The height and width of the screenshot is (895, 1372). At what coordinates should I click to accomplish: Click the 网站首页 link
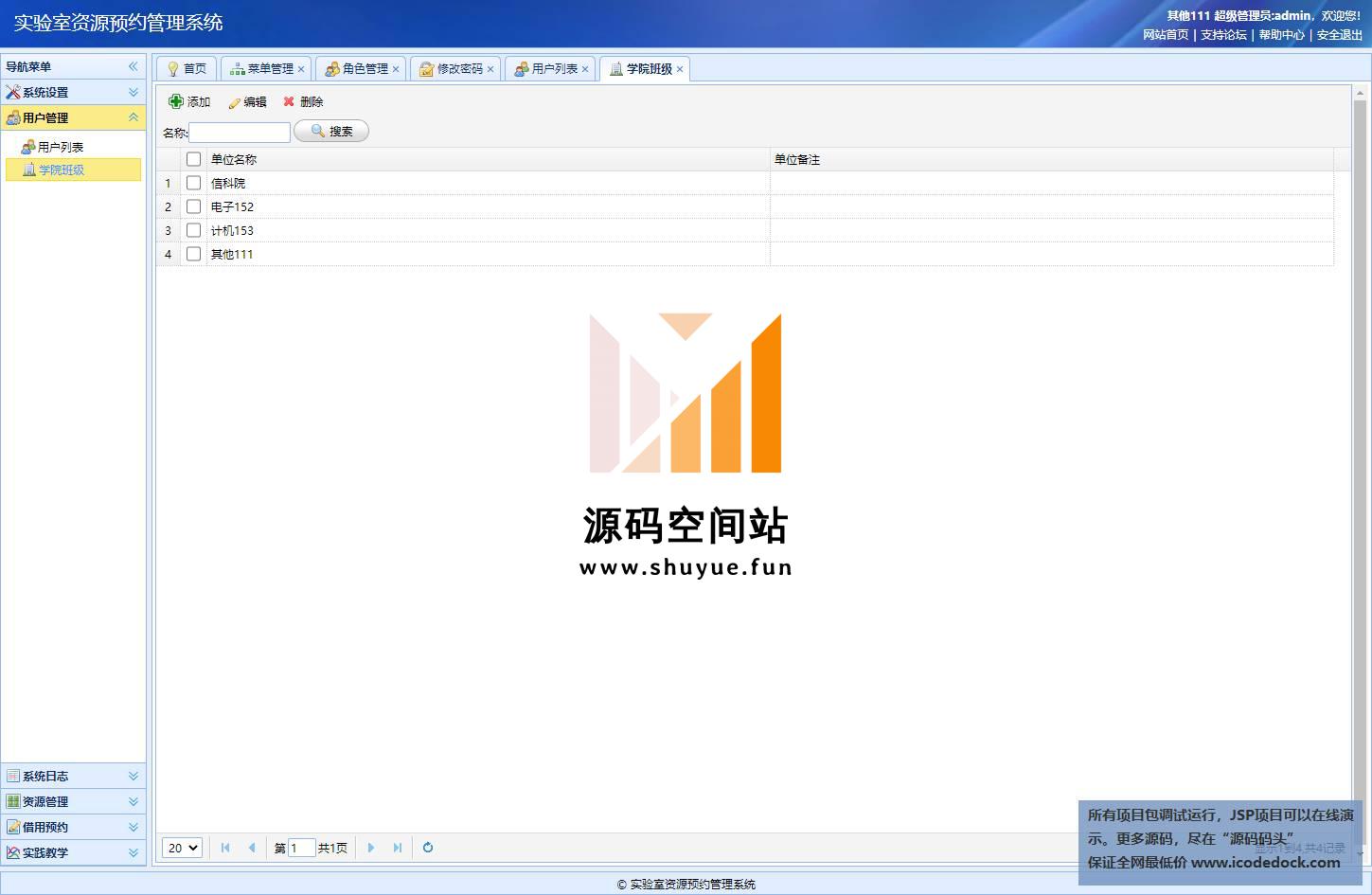point(1166,35)
